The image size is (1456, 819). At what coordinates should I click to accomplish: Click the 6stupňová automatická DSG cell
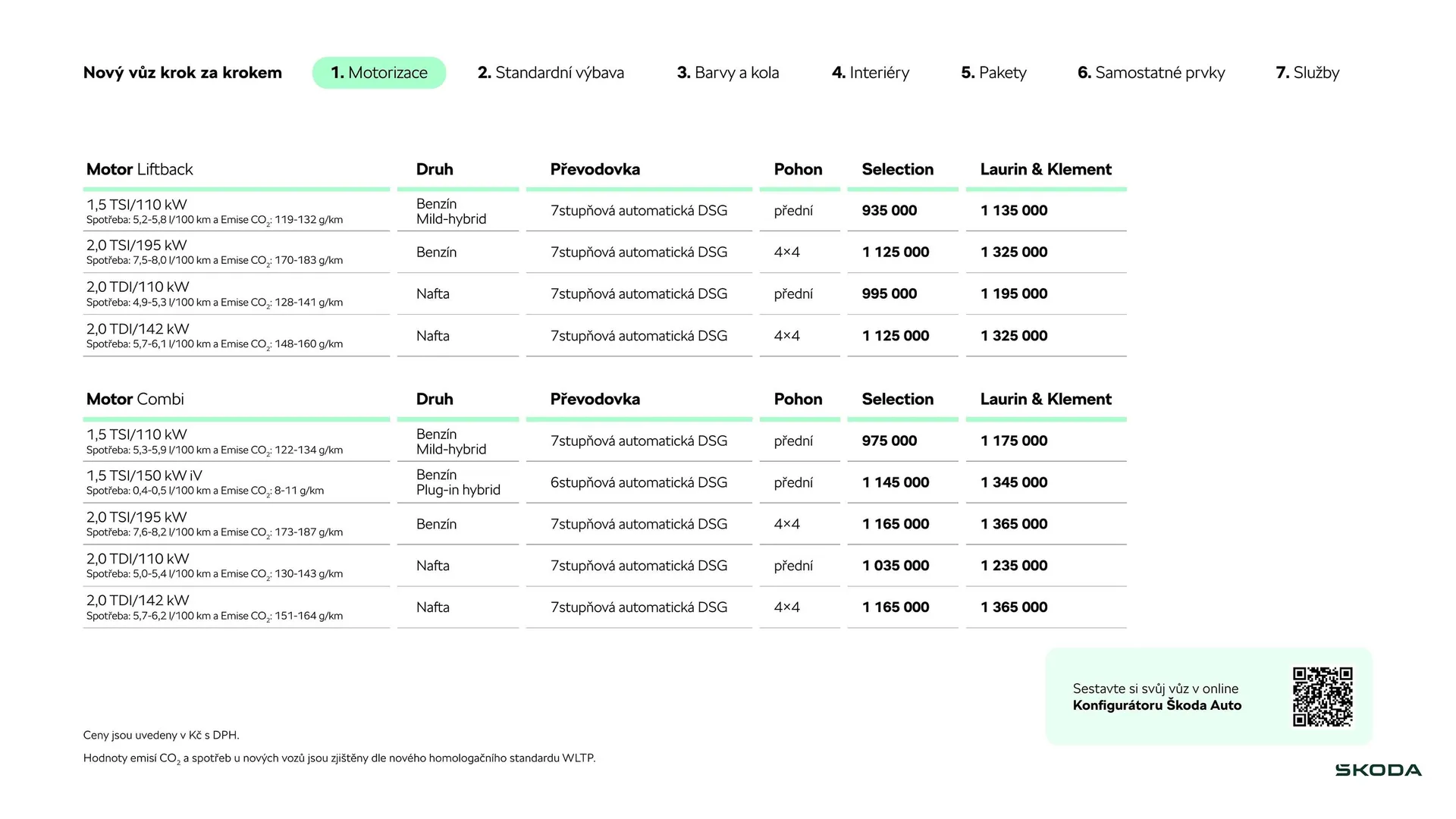click(639, 482)
